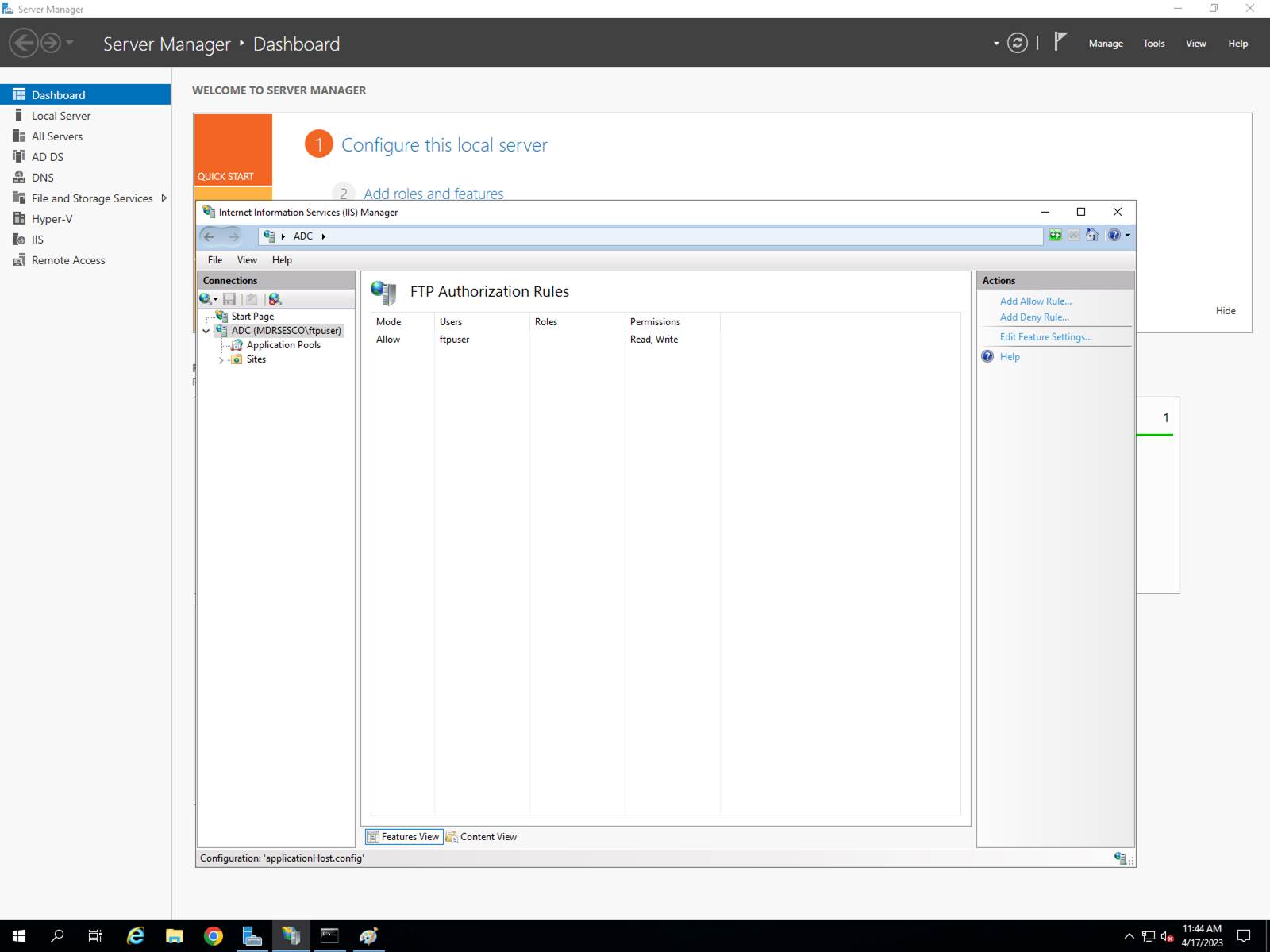The width and height of the screenshot is (1270, 952).
Task: Click Add roles and features link
Action: (x=433, y=193)
